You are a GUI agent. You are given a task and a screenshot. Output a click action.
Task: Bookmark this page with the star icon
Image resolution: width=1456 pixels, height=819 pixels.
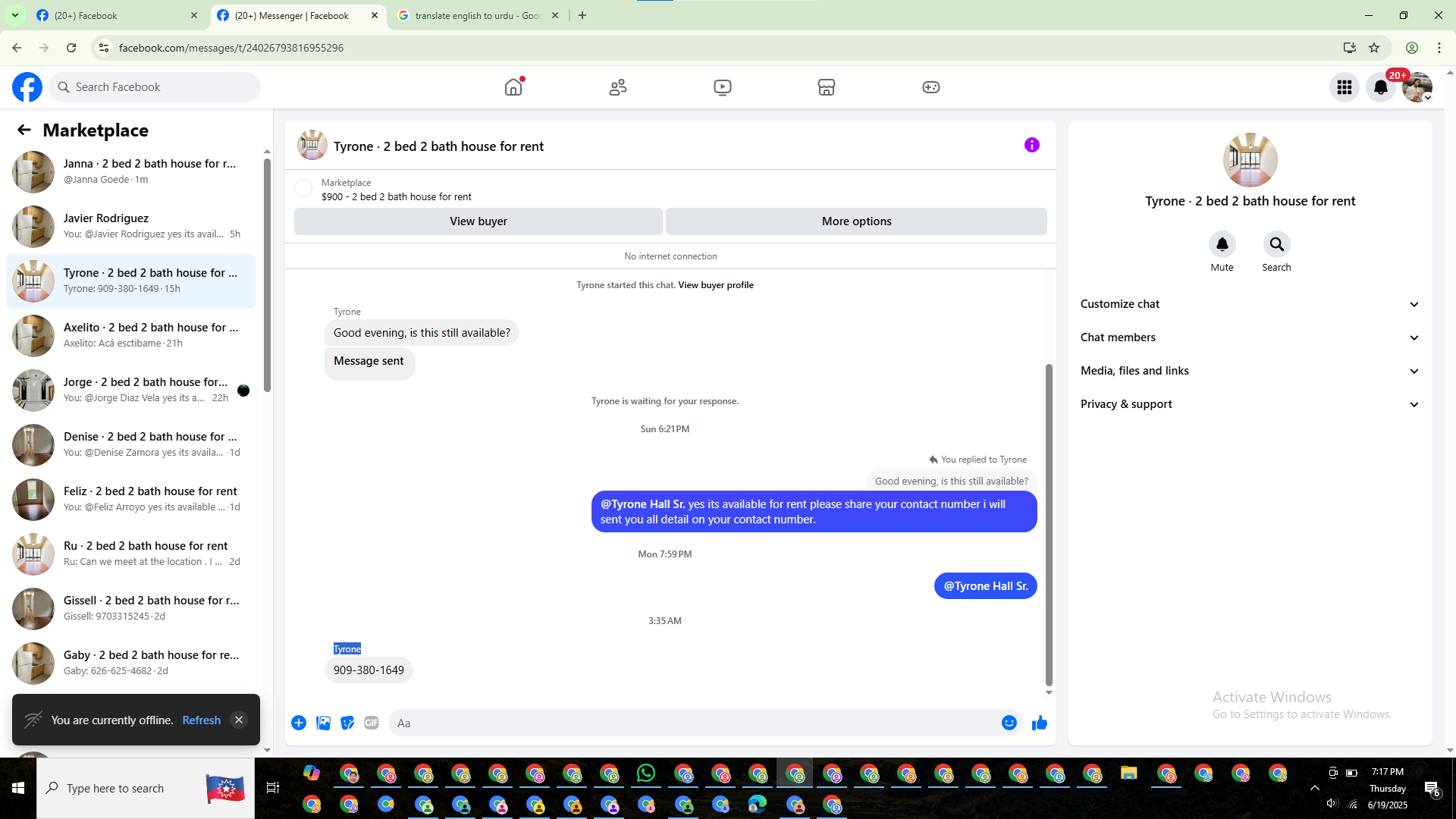pyautogui.click(x=1374, y=48)
